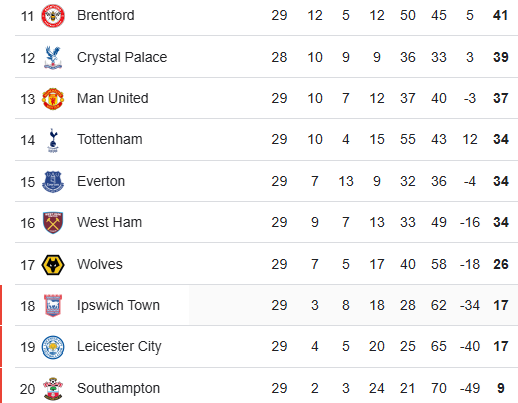Click the Everton club badge
This screenshot has width=518, height=403.
click(53, 182)
